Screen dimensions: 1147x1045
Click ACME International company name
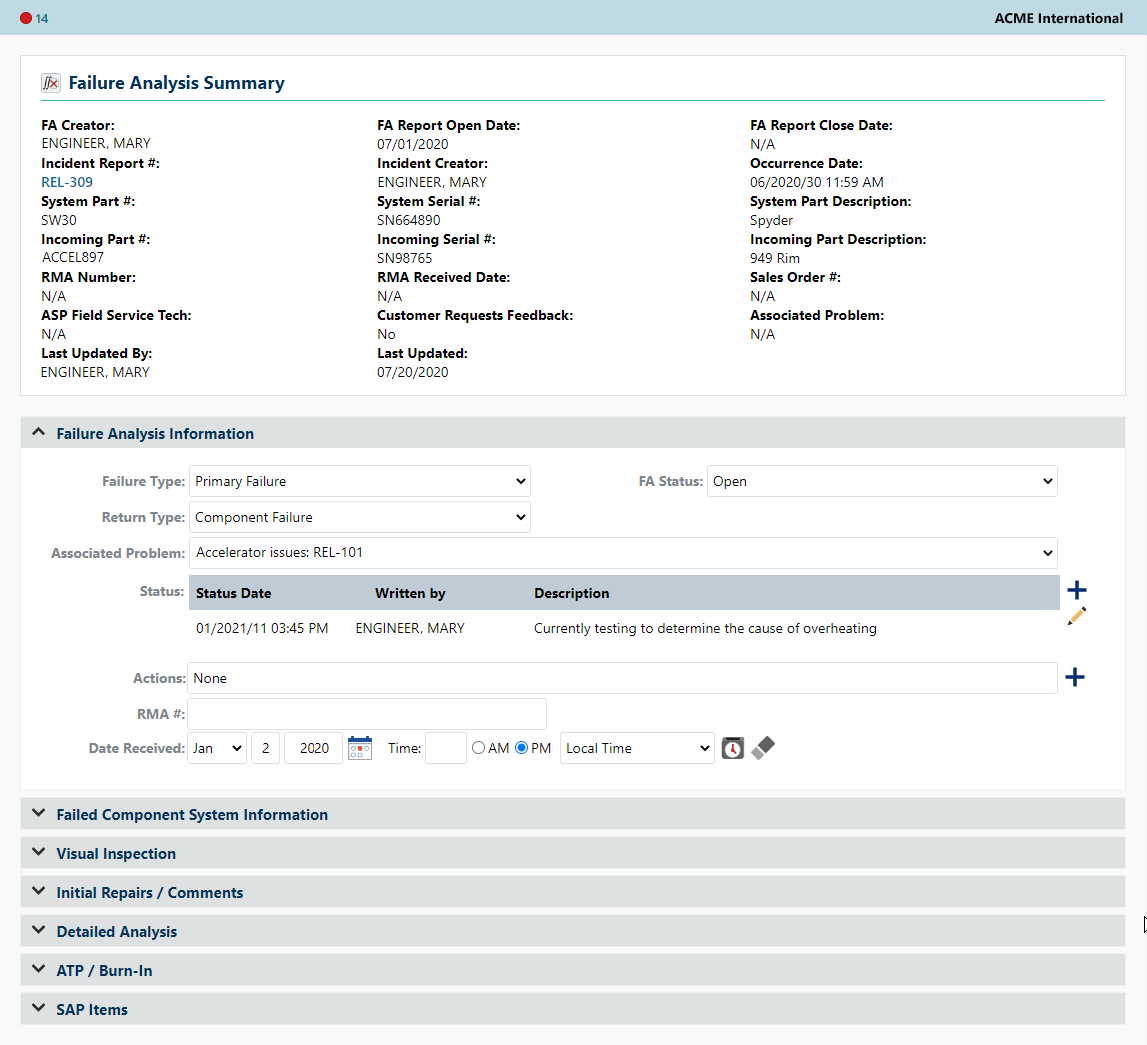1058,18
